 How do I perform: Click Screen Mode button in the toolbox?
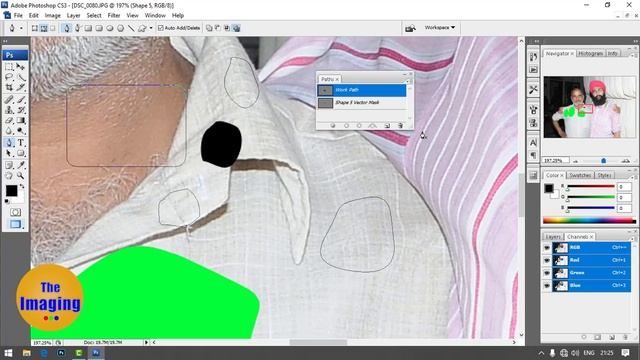pos(16,224)
